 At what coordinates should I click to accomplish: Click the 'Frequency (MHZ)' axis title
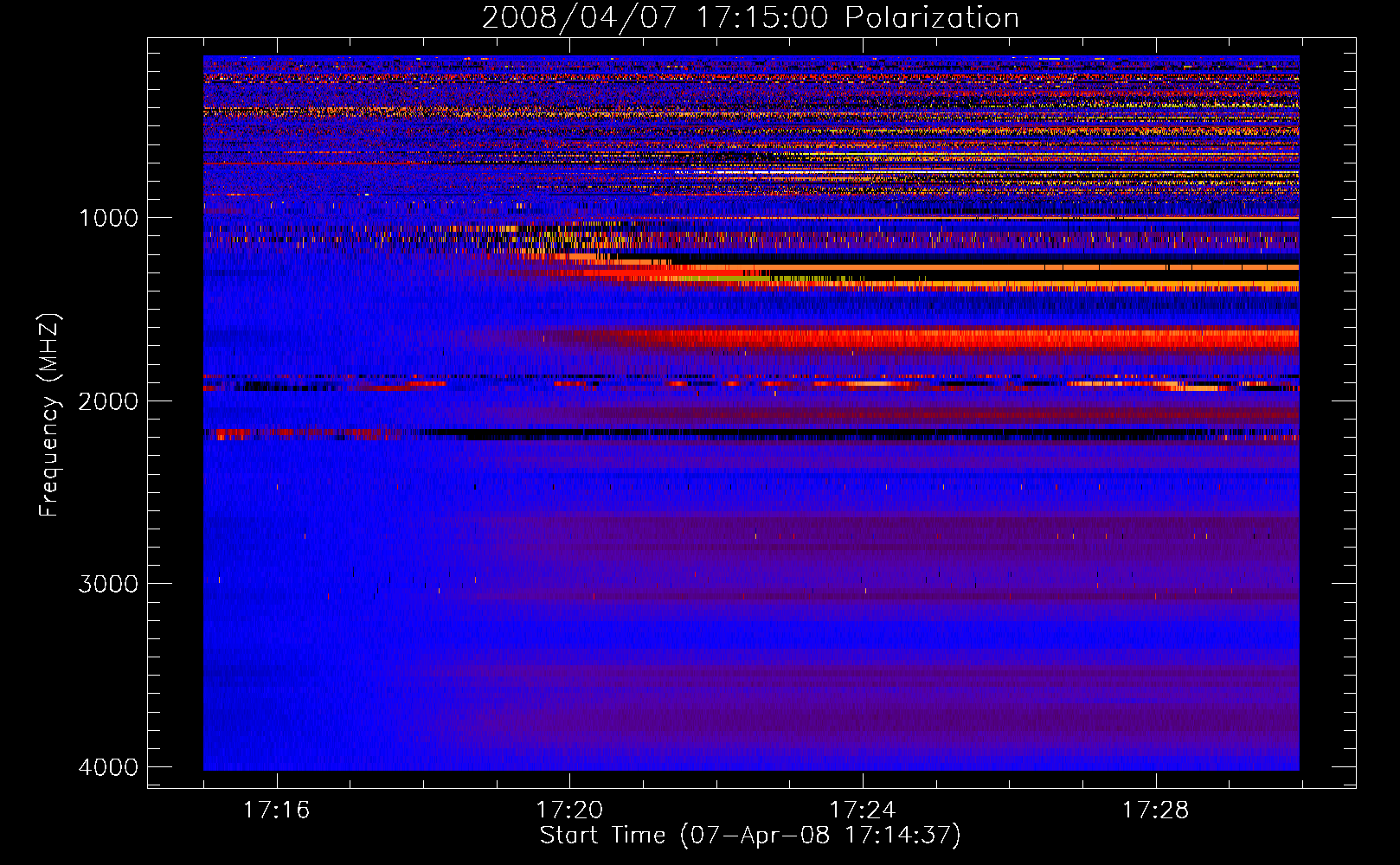coord(49,414)
